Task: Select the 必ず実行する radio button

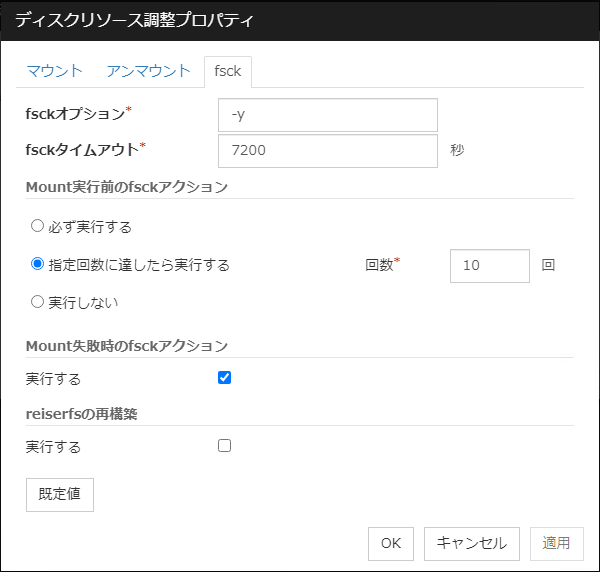Action: (x=38, y=226)
